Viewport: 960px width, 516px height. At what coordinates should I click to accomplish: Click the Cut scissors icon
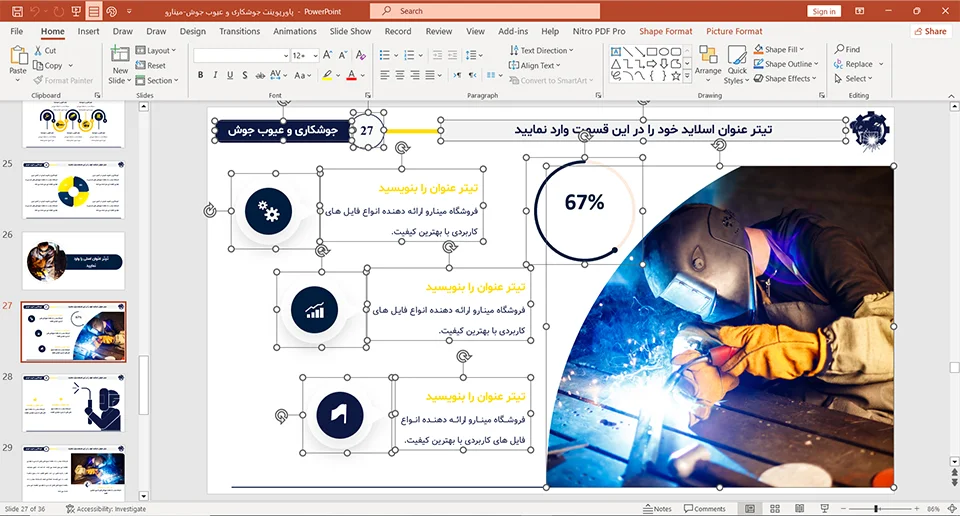coord(39,51)
